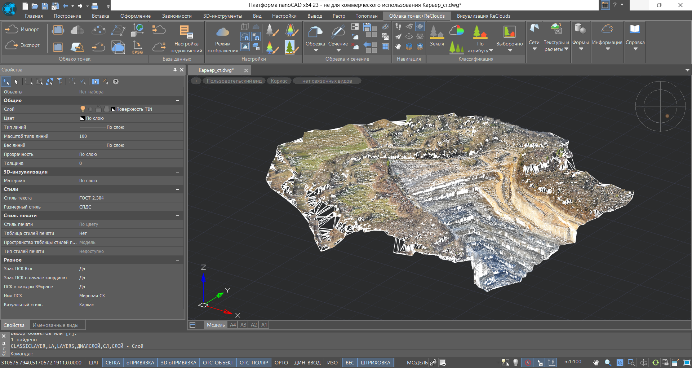The width and height of the screenshot is (692, 368).
Task: Toggle ДИН-ВВОД dynamic input
Action: [x=307, y=363]
